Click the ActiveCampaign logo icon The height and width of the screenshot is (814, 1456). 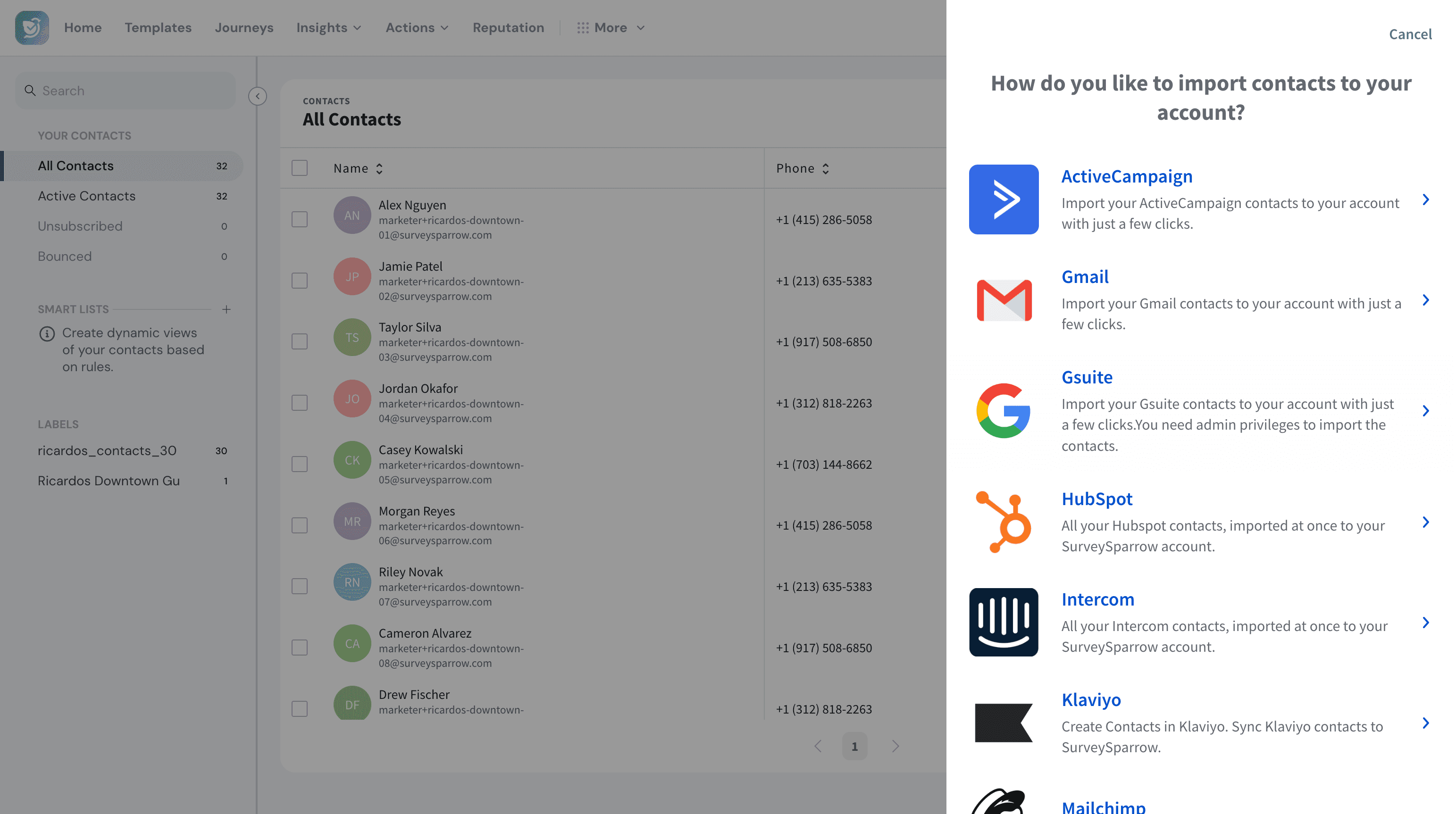pos(1003,199)
